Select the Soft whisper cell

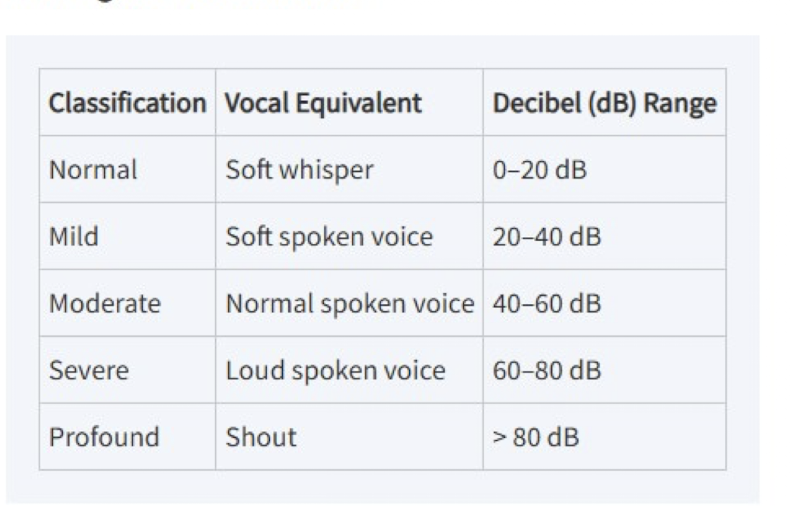pos(299,170)
